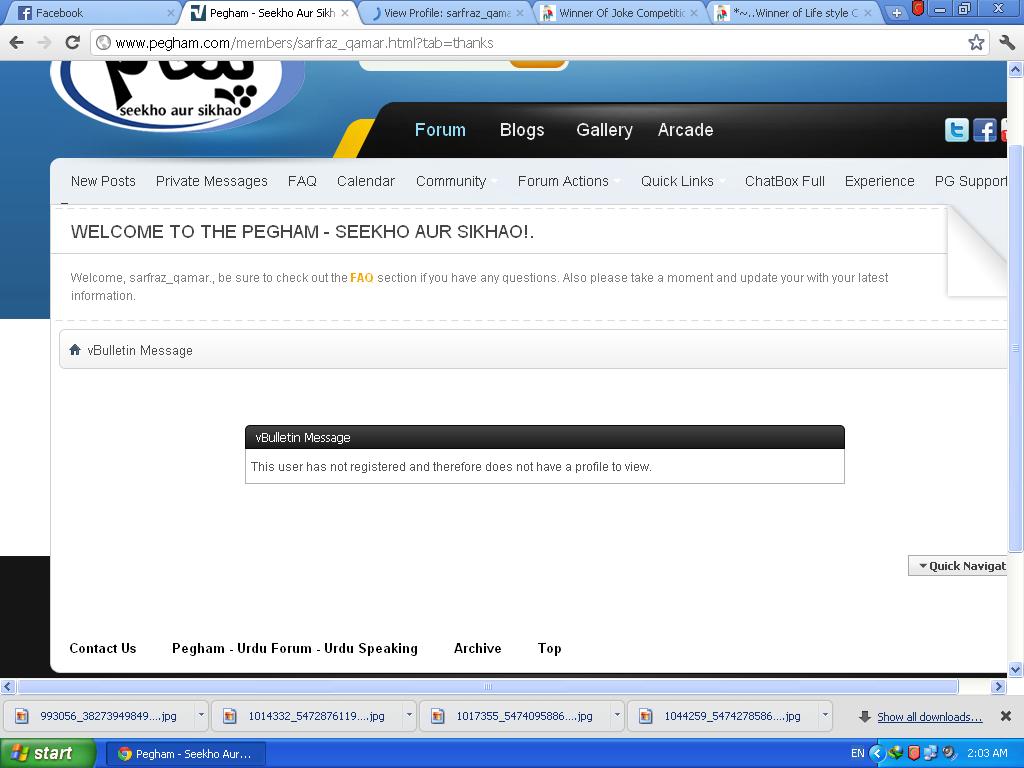
Task: Open a new browser tab
Action: coord(896,13)
